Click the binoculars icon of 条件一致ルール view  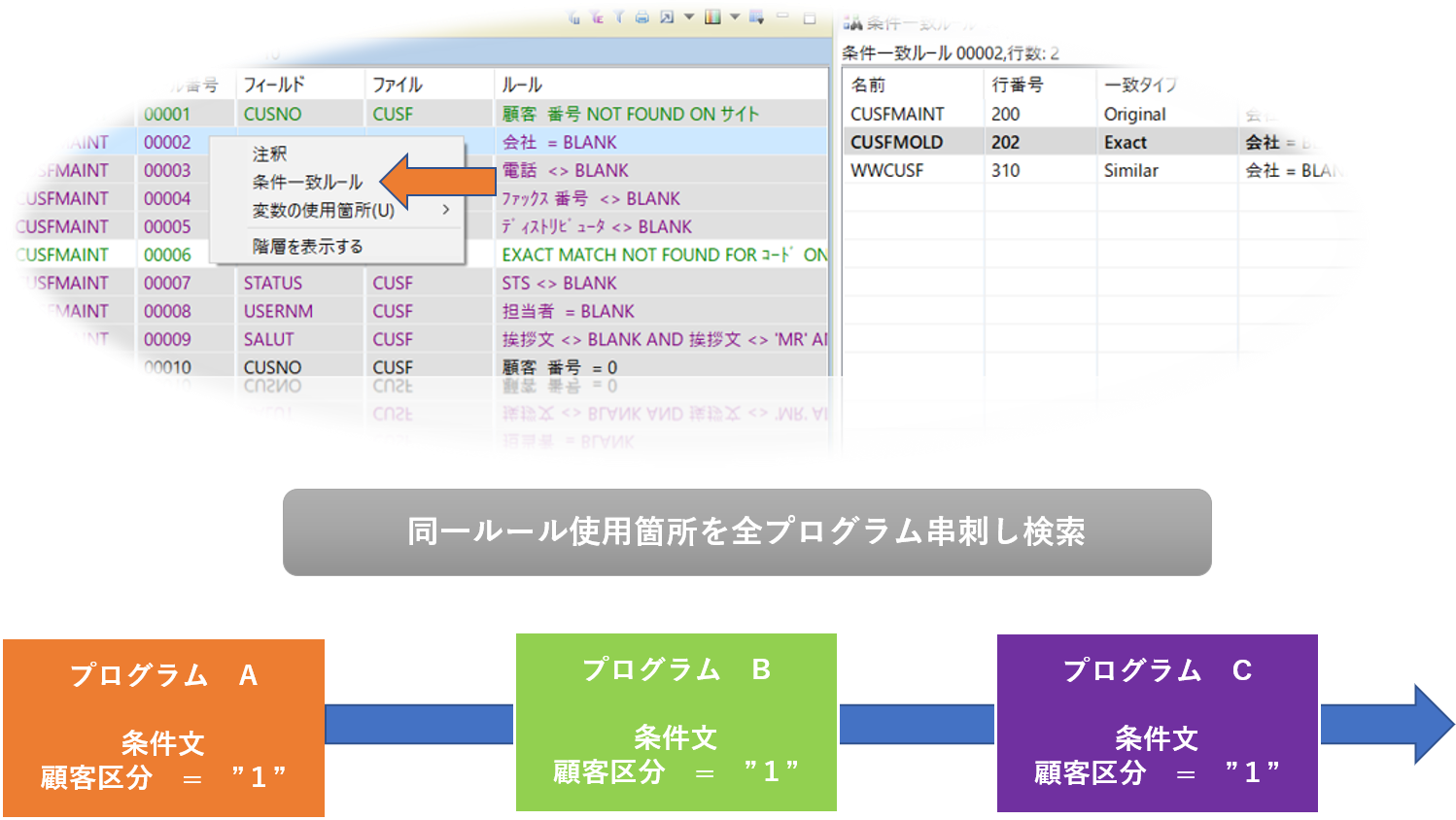coord(852,23)
